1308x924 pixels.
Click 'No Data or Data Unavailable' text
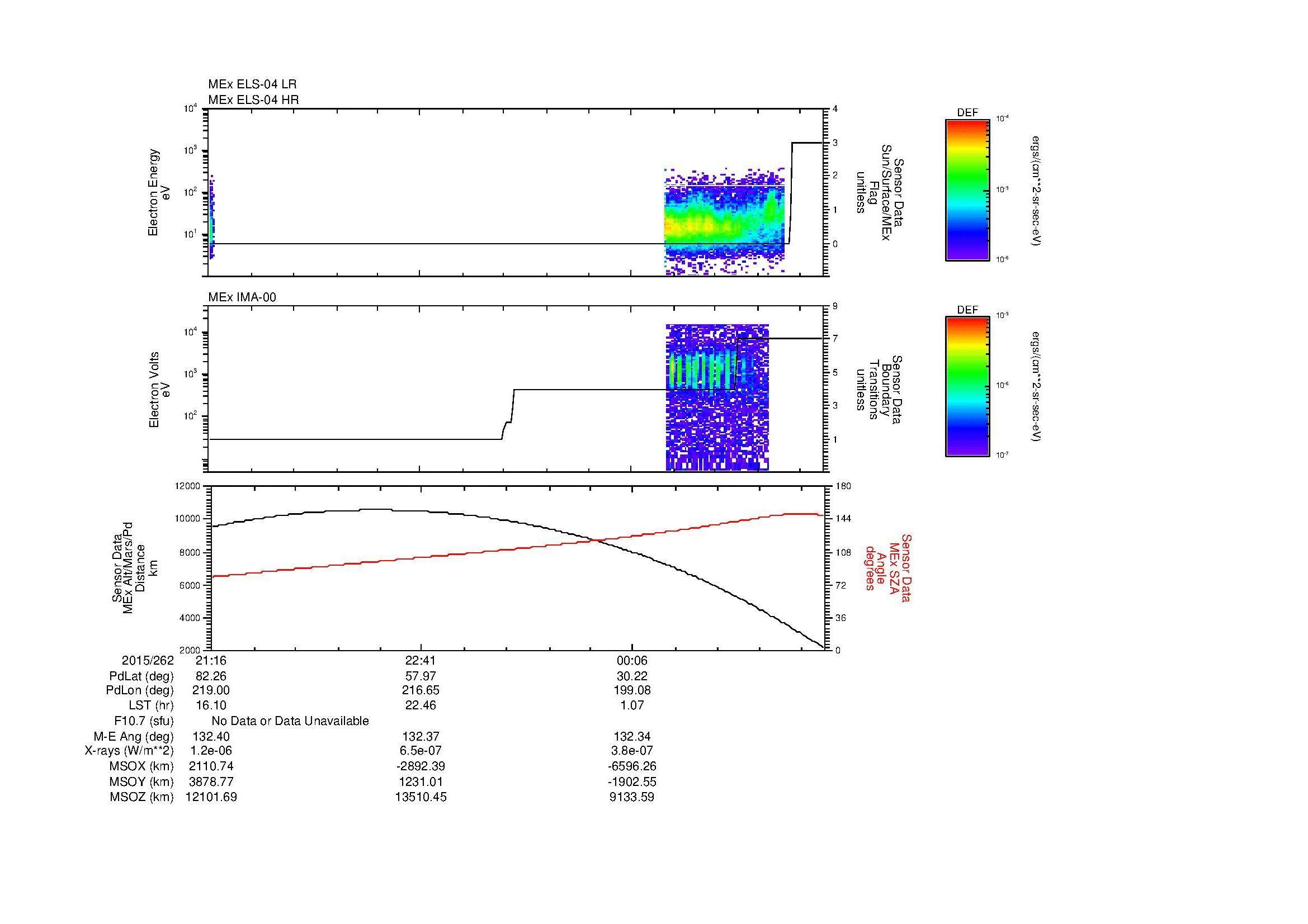coord(290,721)
